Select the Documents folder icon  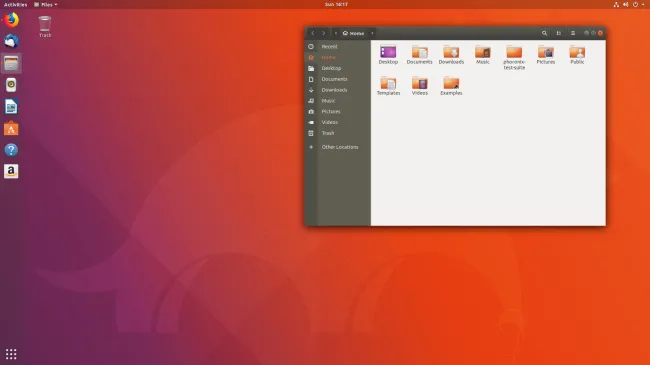[420, 51]
